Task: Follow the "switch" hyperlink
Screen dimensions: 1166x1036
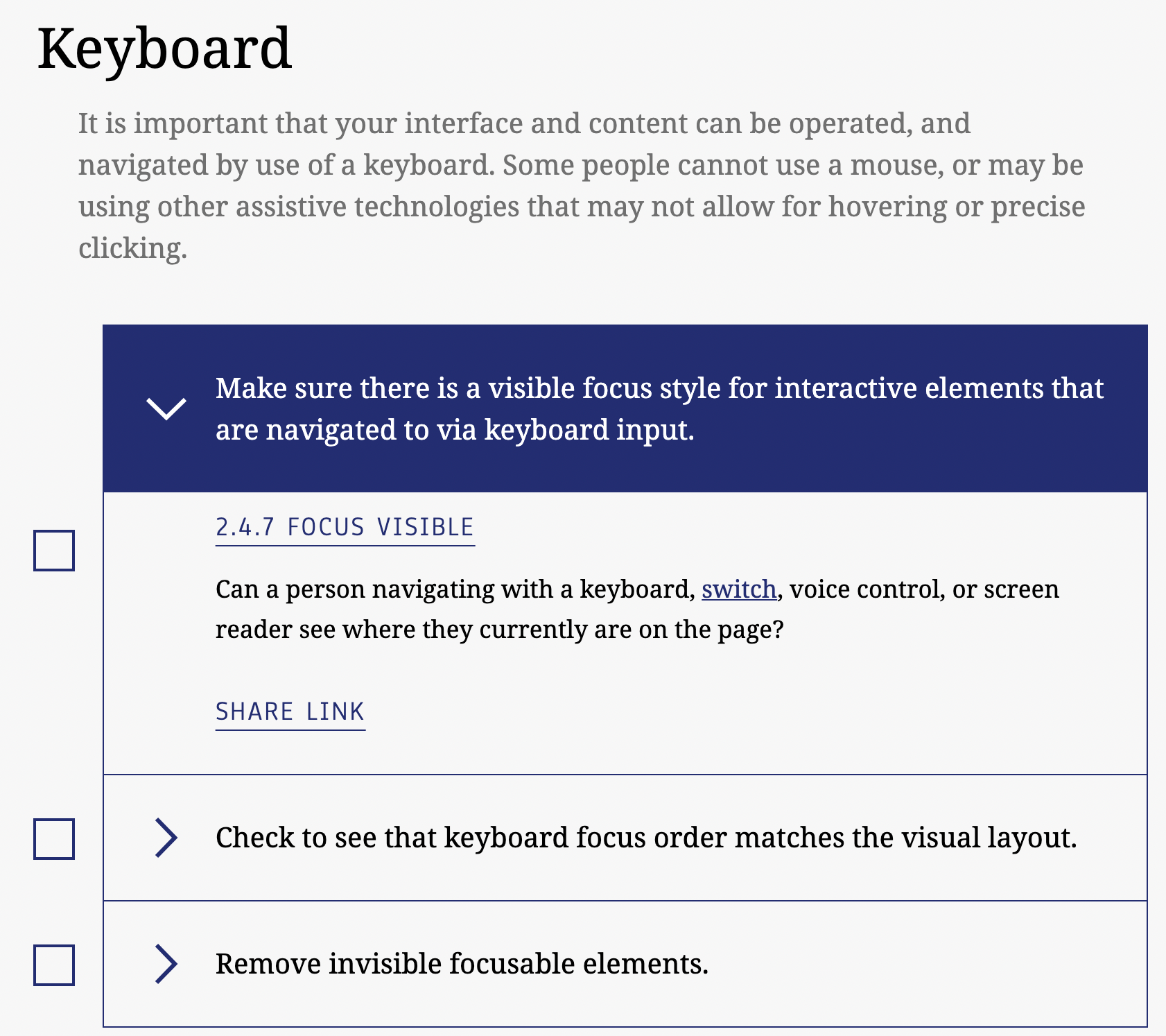Action: point(738,589)
